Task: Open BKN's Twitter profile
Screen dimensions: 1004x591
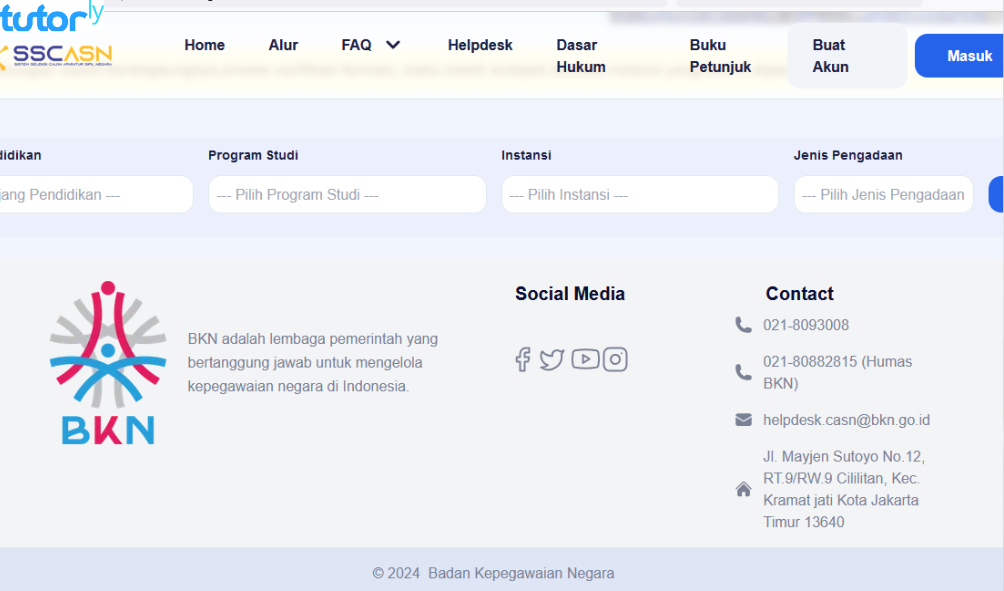Action: pos(552,359)
